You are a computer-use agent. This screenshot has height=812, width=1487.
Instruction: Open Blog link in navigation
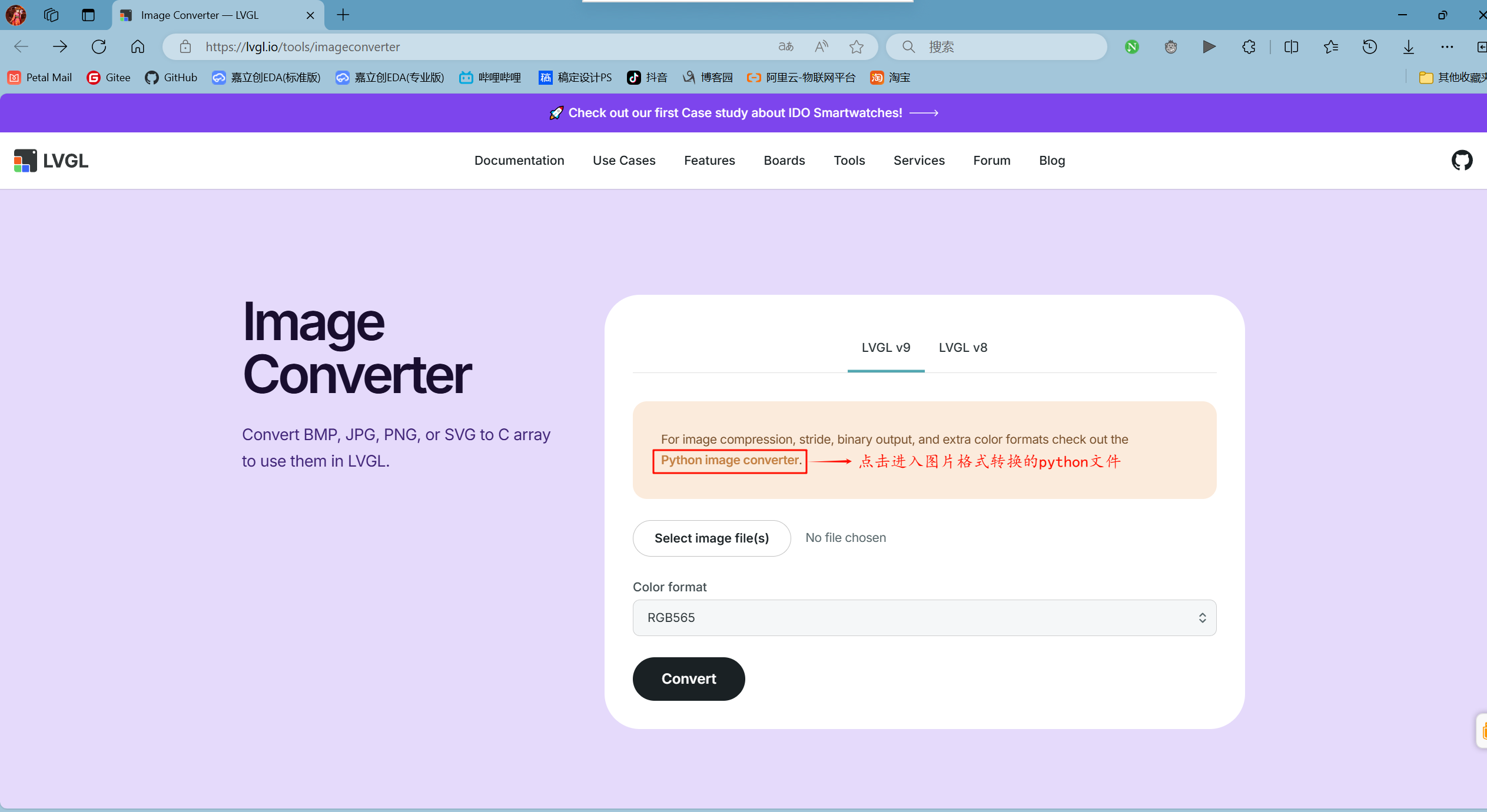pos(1052,161)
